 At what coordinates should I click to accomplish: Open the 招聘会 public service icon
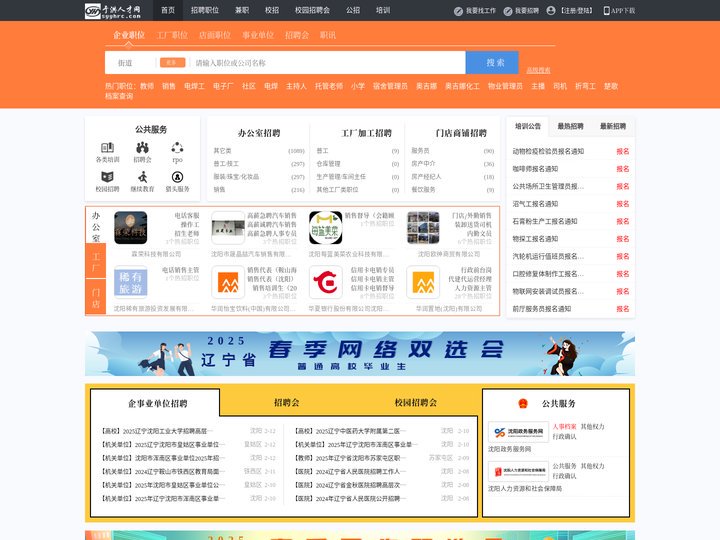[142, 148]
